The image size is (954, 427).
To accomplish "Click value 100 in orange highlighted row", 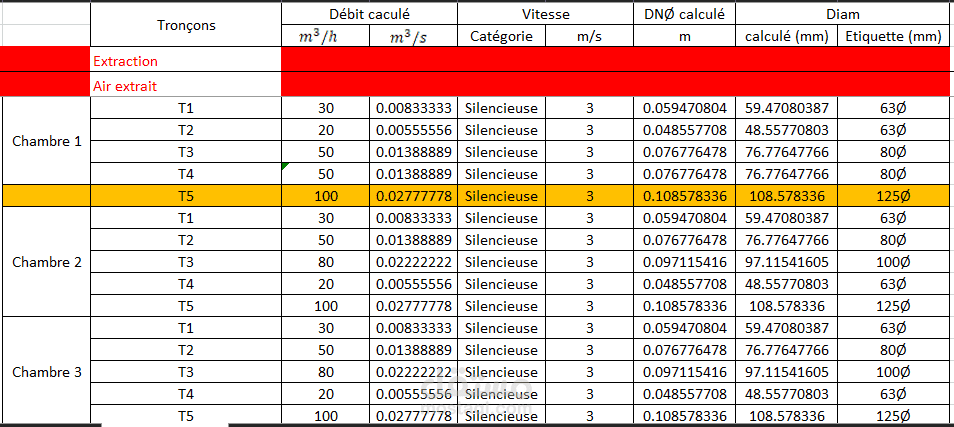I will point(326,196).
